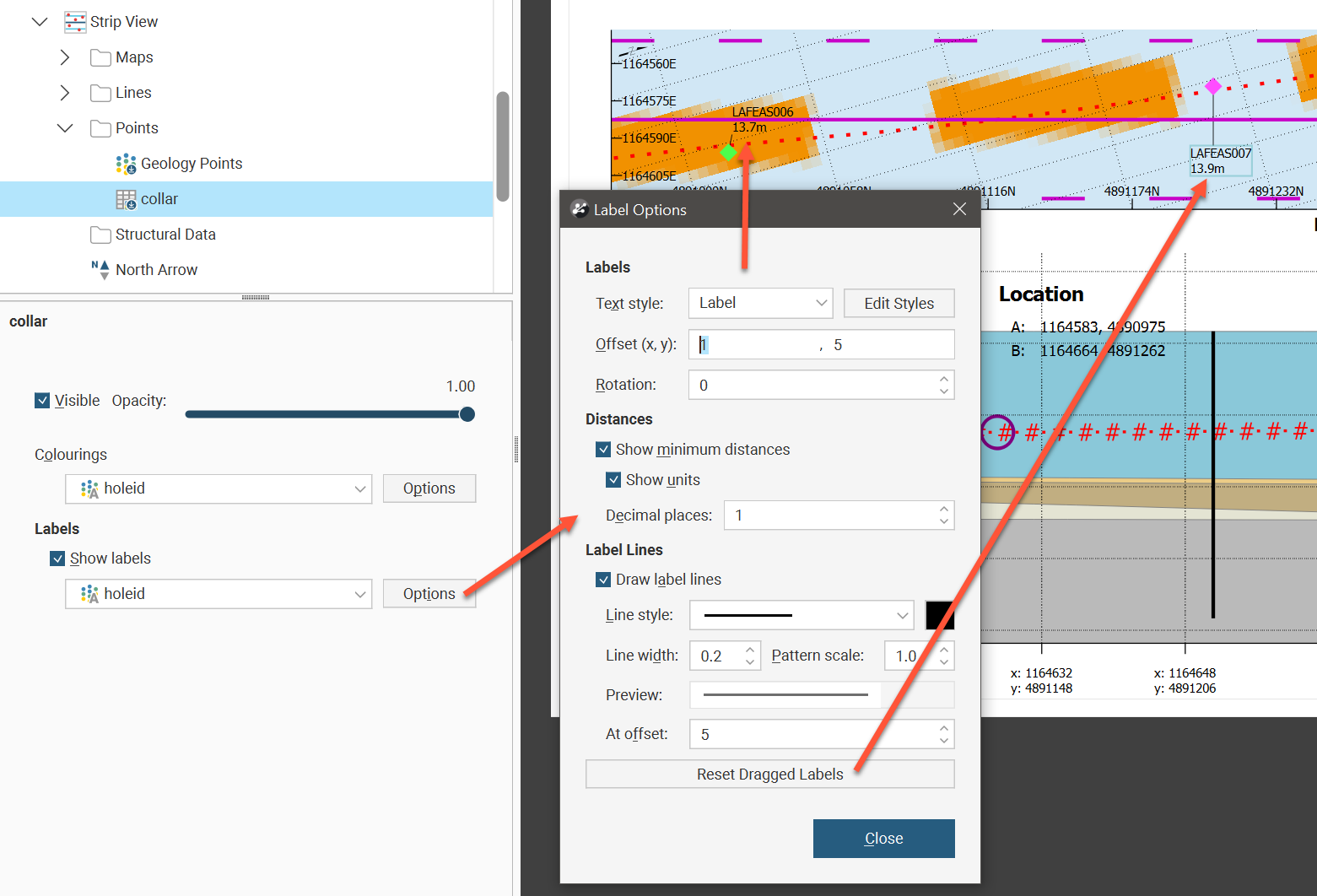Collapse the Points folder in tree
The width and height of the screenshot is (1317, 896).
click(x=65, y=128)
